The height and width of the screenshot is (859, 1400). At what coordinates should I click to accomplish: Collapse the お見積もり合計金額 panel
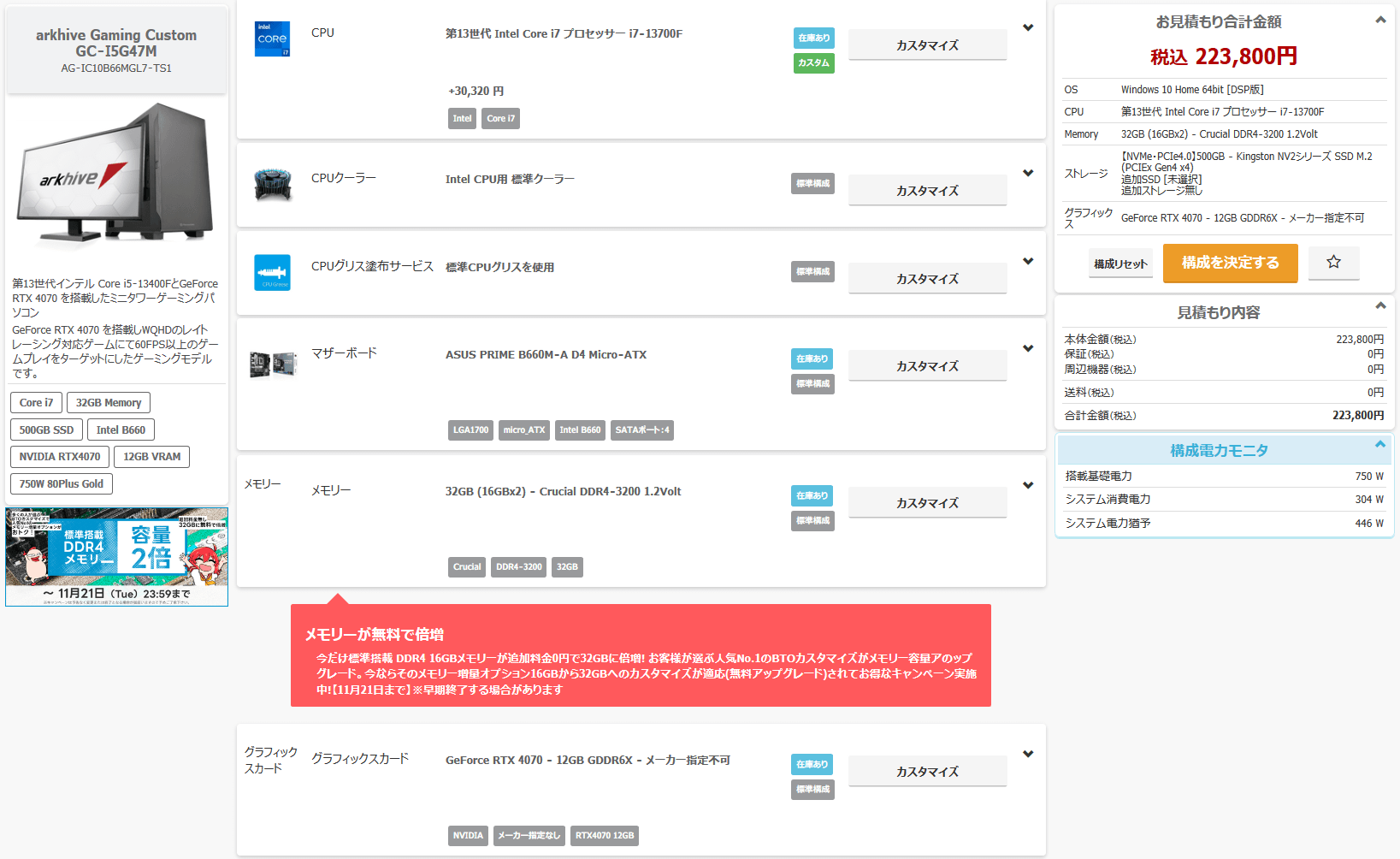[1380, 21]
